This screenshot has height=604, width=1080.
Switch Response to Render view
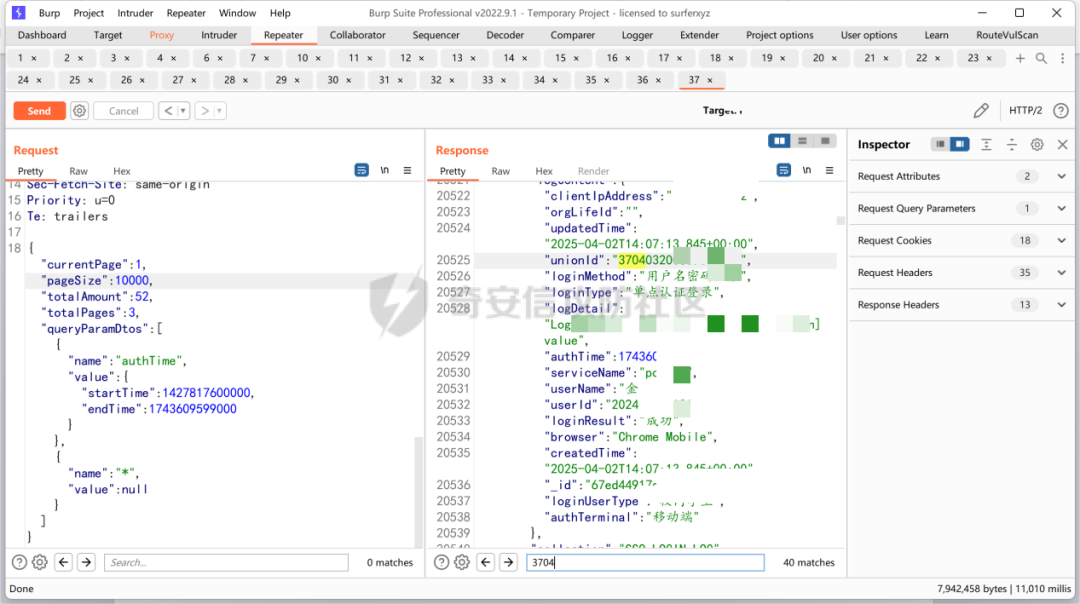tap(594, 171)
